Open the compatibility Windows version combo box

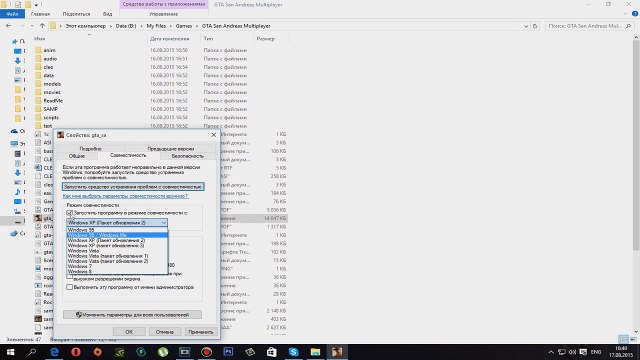117,223
